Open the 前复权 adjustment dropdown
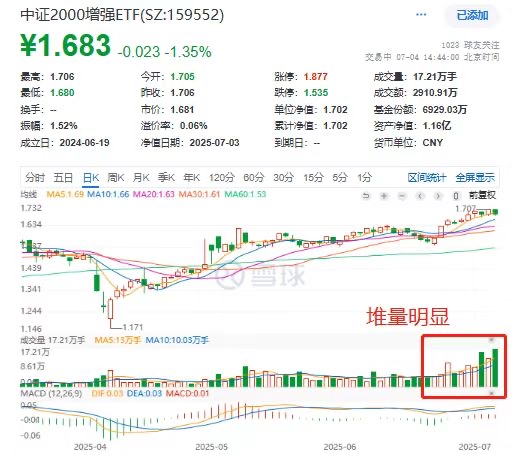This screenshot has width=513, height=458. point(482,195)
